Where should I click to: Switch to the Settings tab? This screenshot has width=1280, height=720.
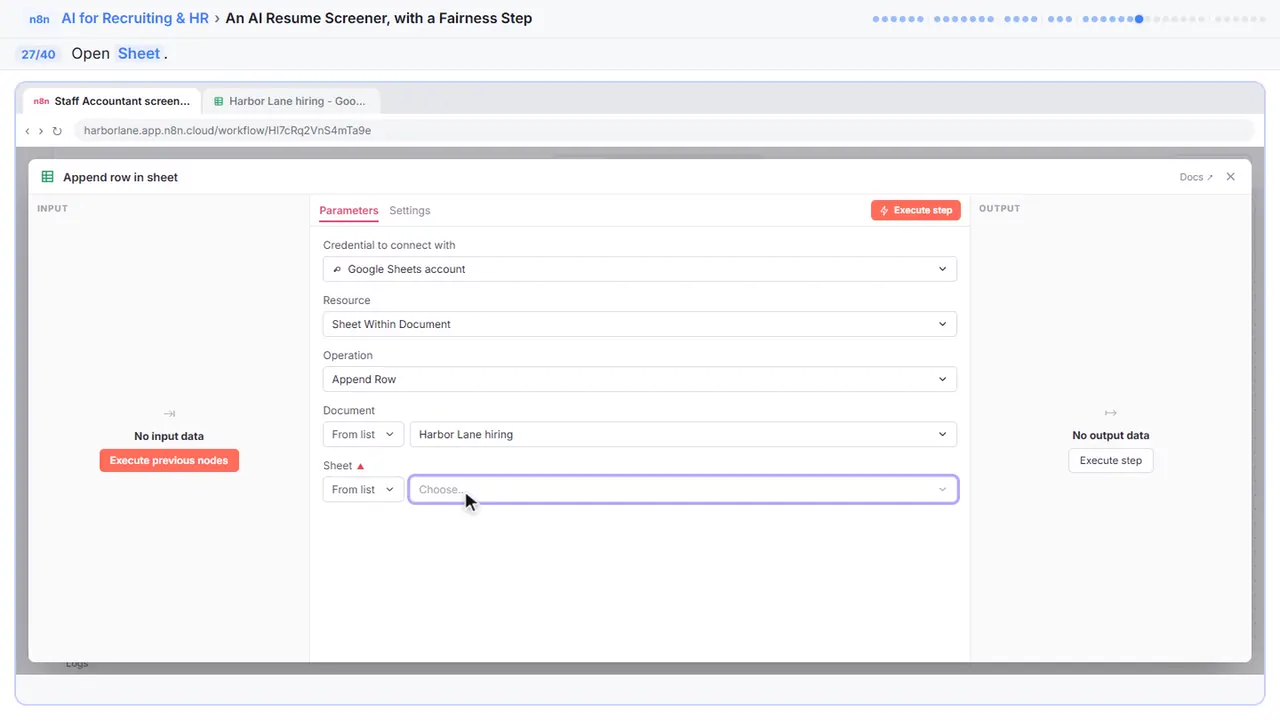coord(410,210)
